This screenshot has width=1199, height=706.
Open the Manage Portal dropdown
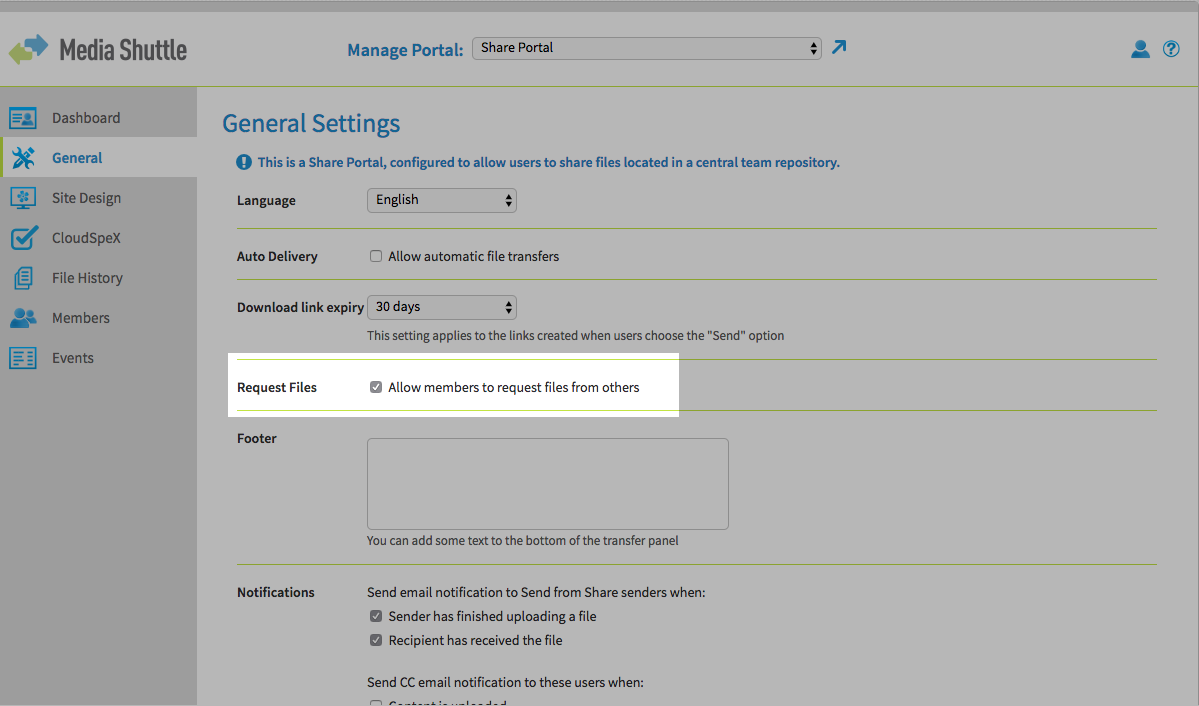tap(647, 48)
